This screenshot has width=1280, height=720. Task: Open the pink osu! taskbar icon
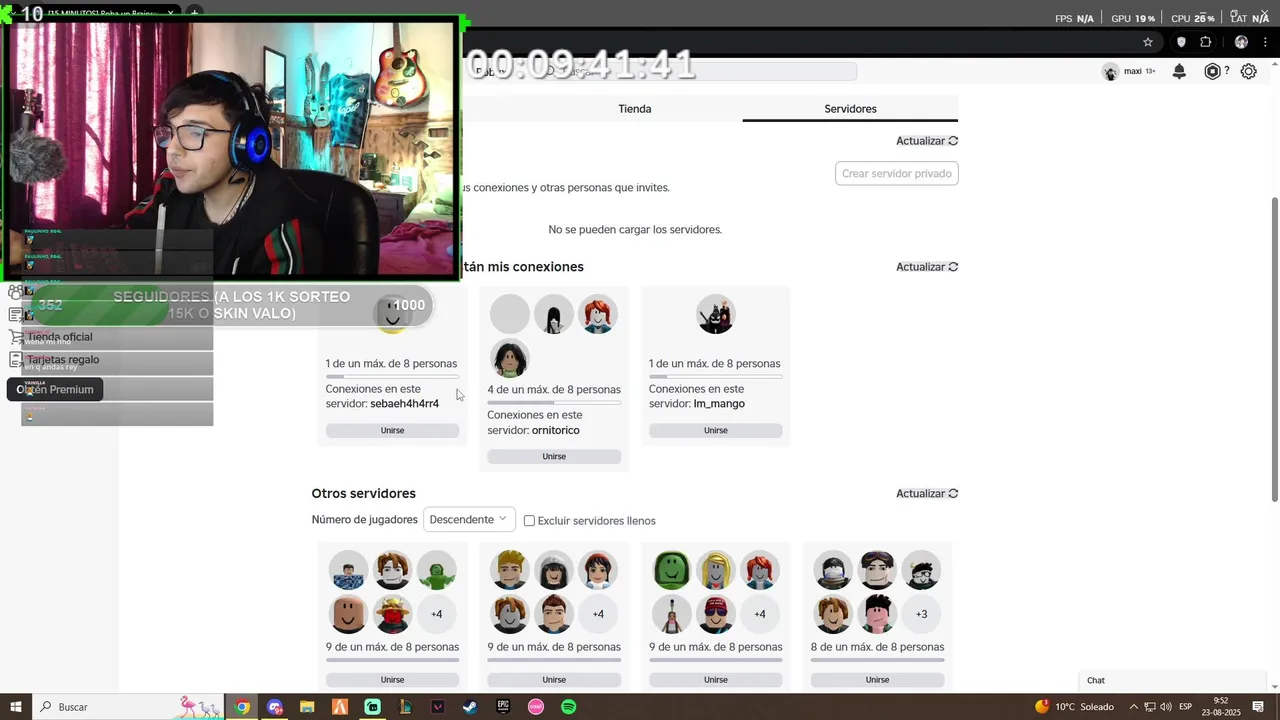click(536, 707)
